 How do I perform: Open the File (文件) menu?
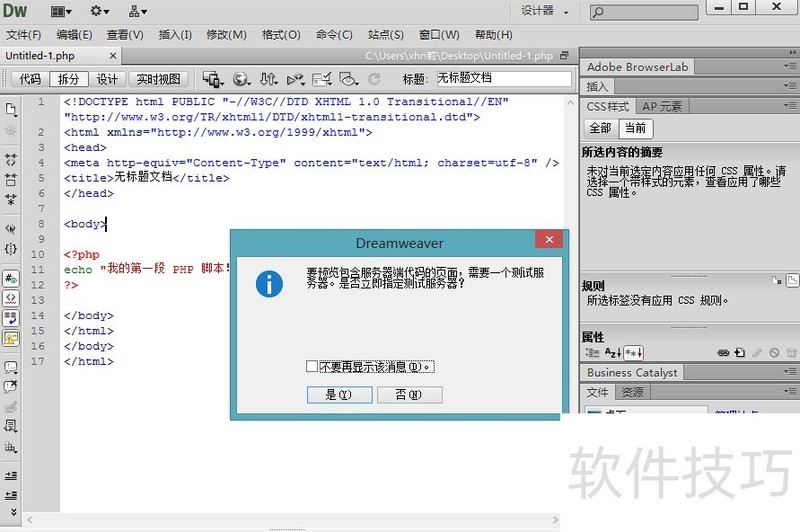[23, 35]
